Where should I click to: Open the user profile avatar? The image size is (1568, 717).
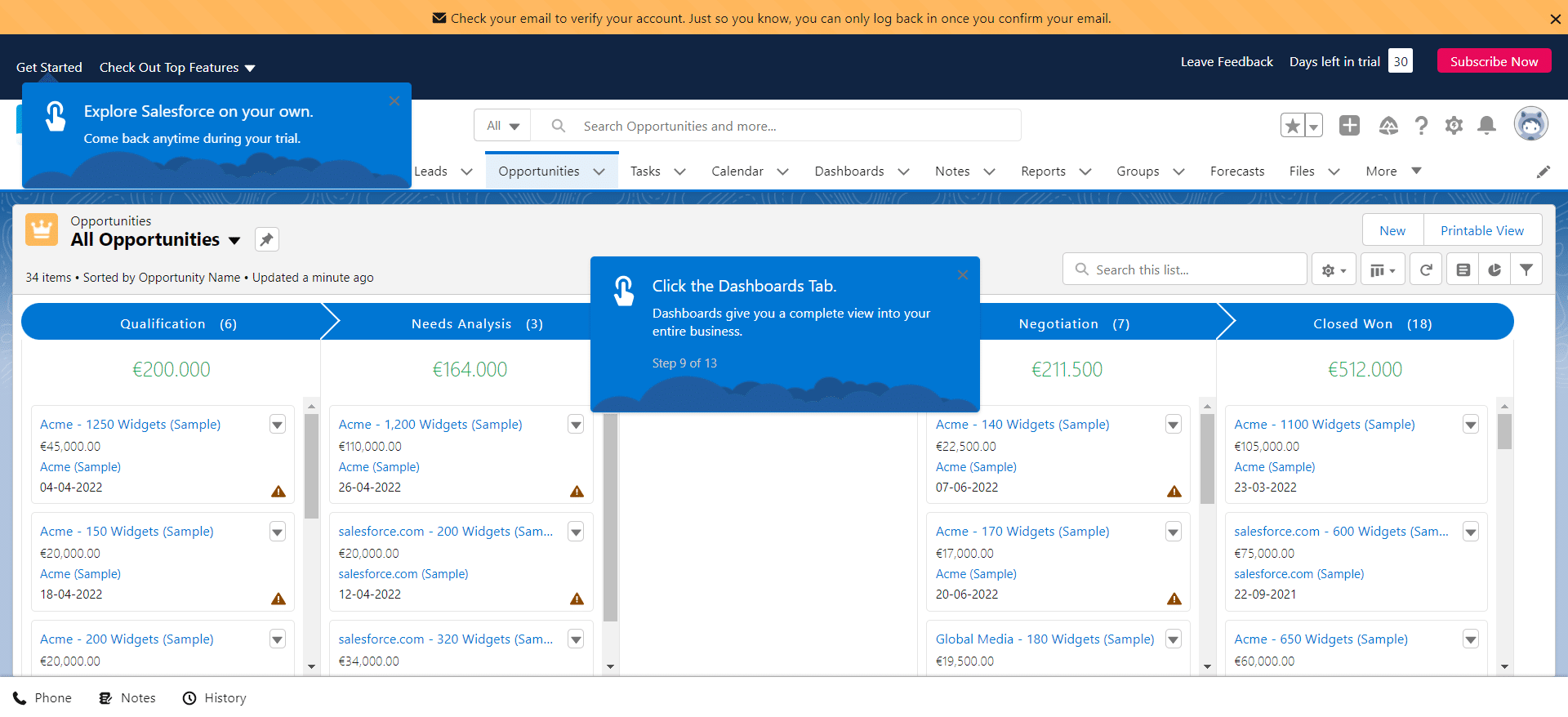(x=1530, y=124)
